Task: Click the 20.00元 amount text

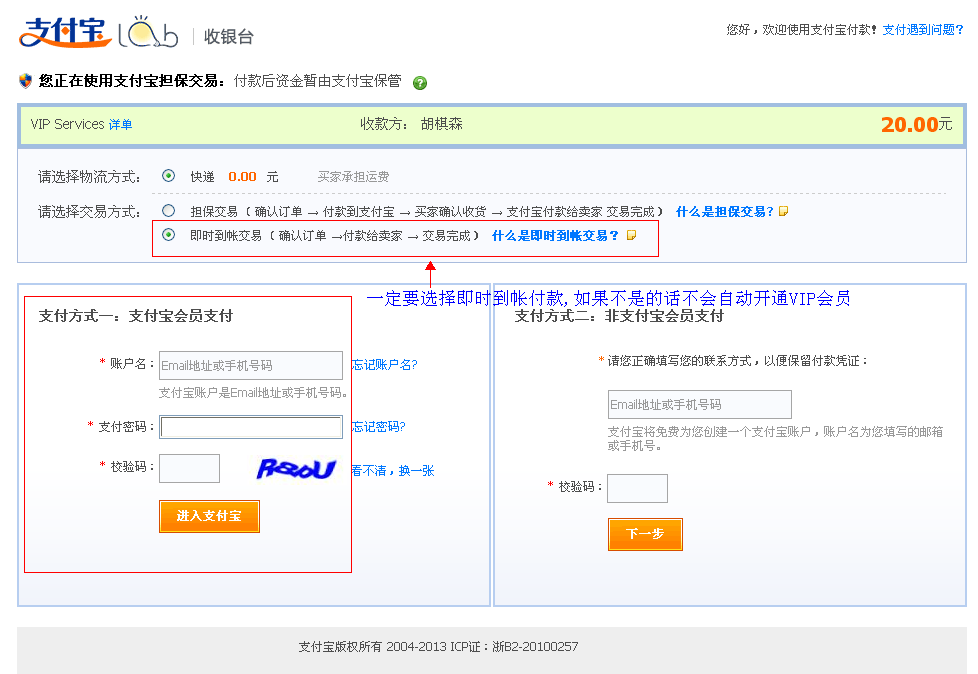Action: coord(916,125)
